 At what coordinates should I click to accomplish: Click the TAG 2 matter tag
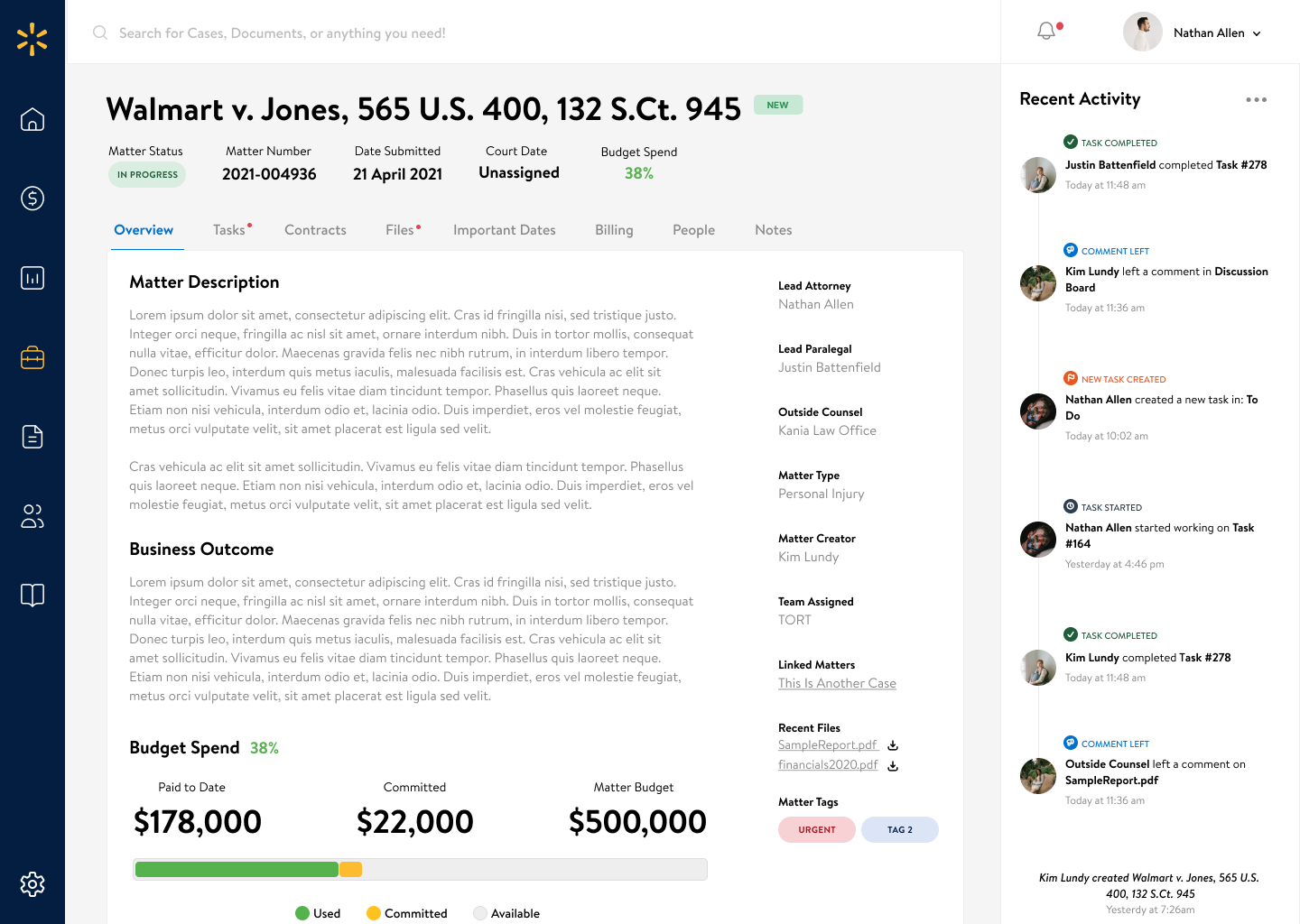(900, 829)
